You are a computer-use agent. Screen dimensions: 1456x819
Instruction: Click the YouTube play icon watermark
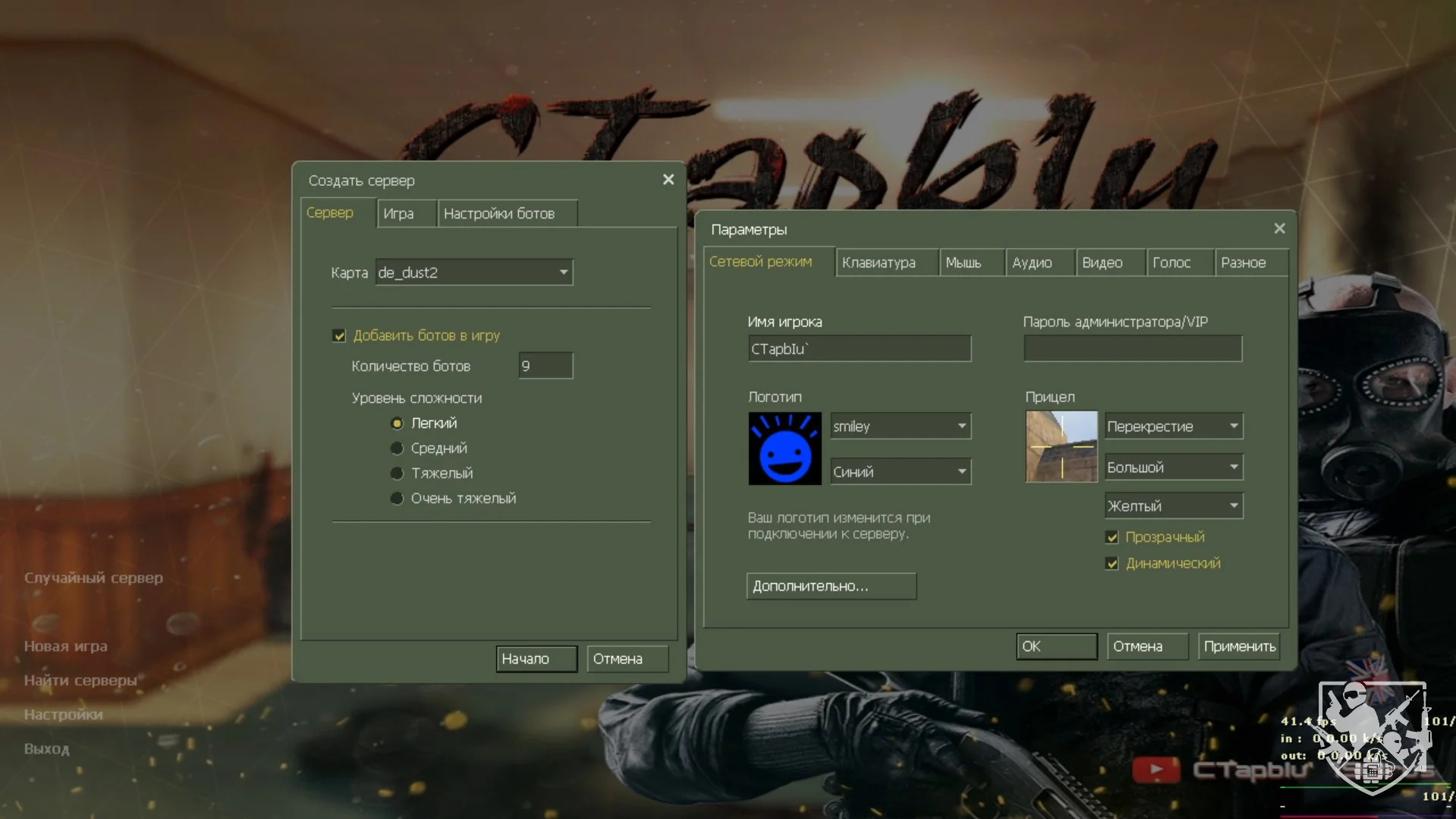pyautogui.click(x=1156, y=770)
